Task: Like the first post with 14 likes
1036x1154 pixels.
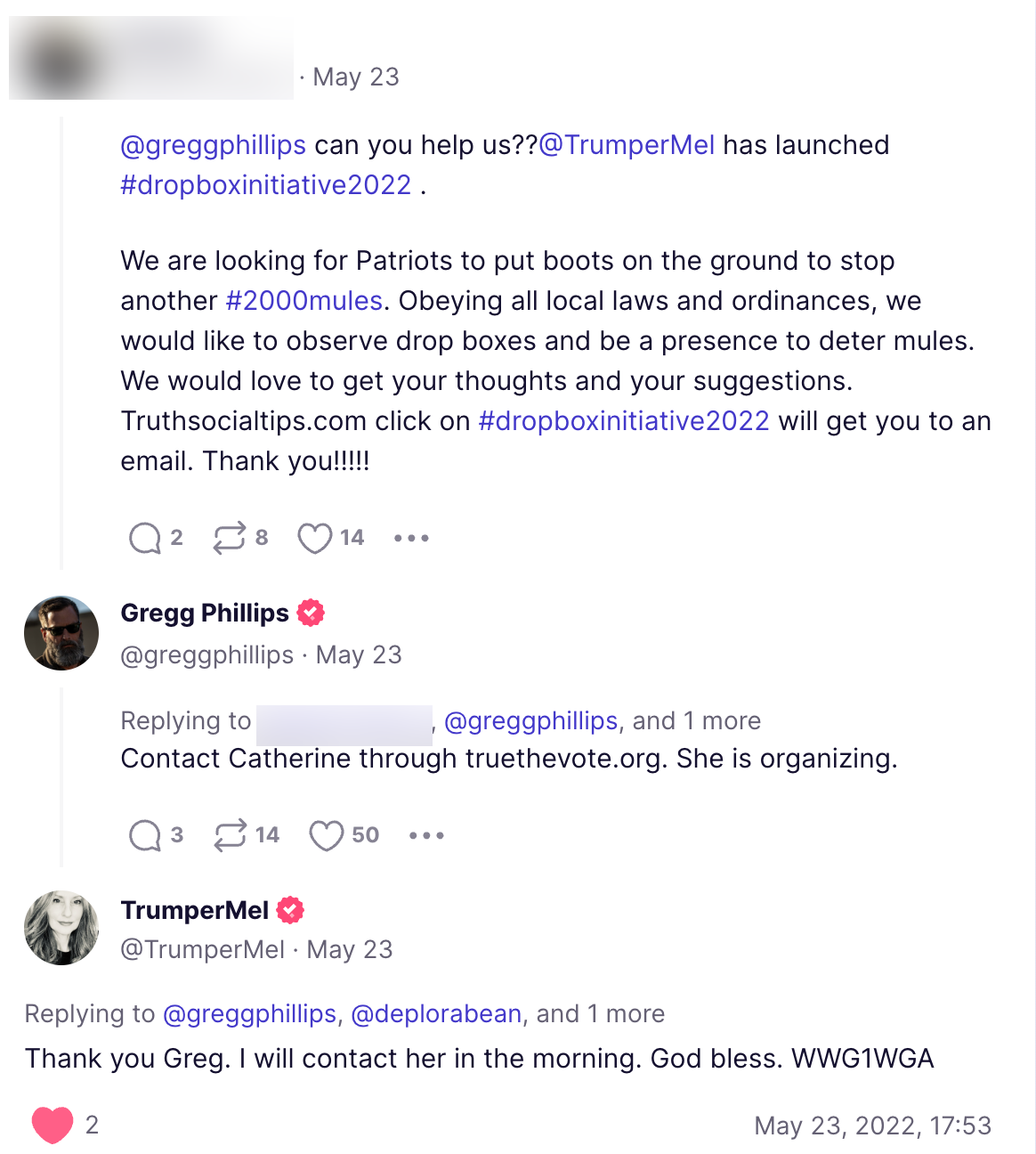Action: click(x=314, y=538)
